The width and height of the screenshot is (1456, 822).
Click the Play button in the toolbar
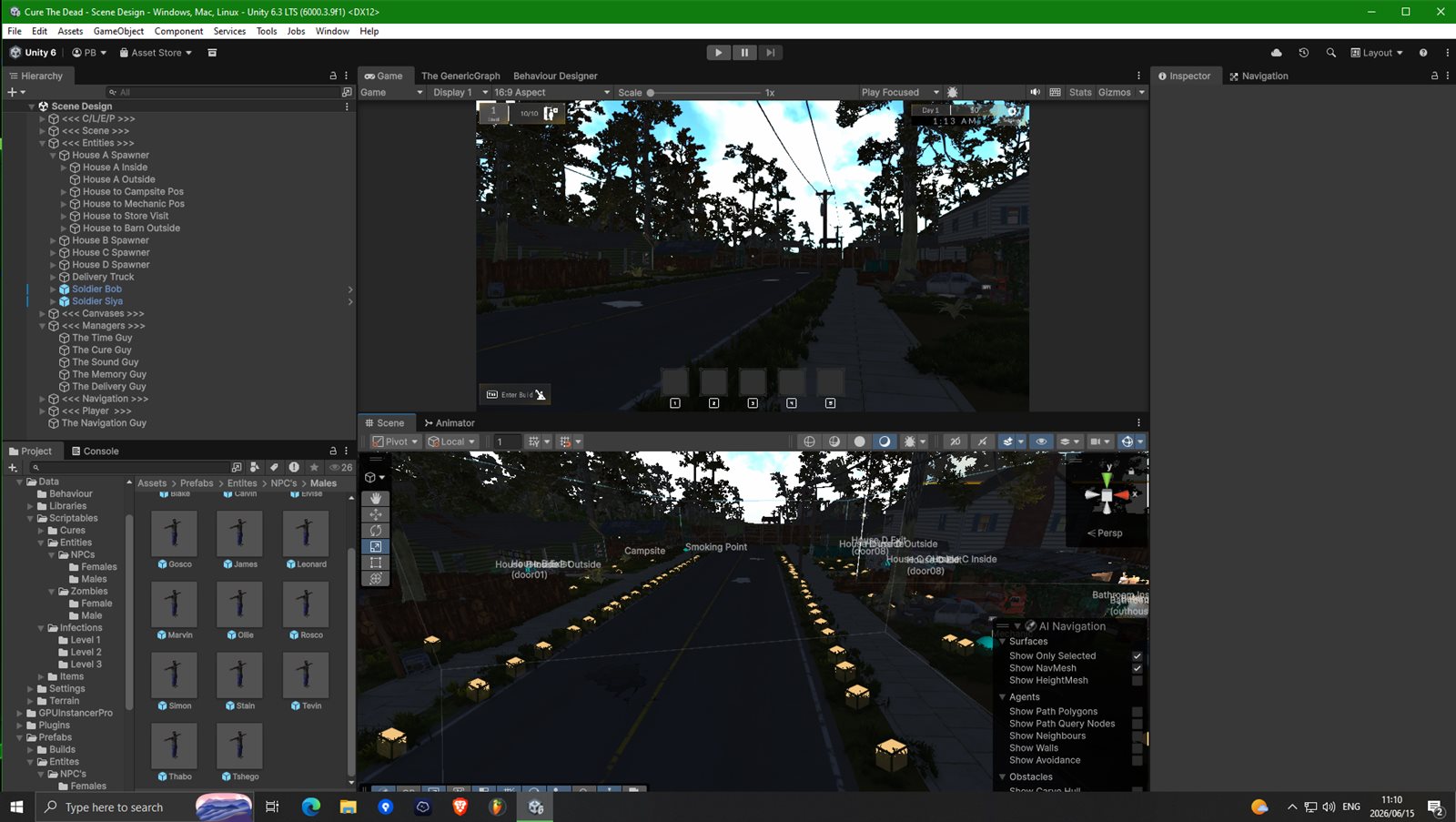pos(718,53)
